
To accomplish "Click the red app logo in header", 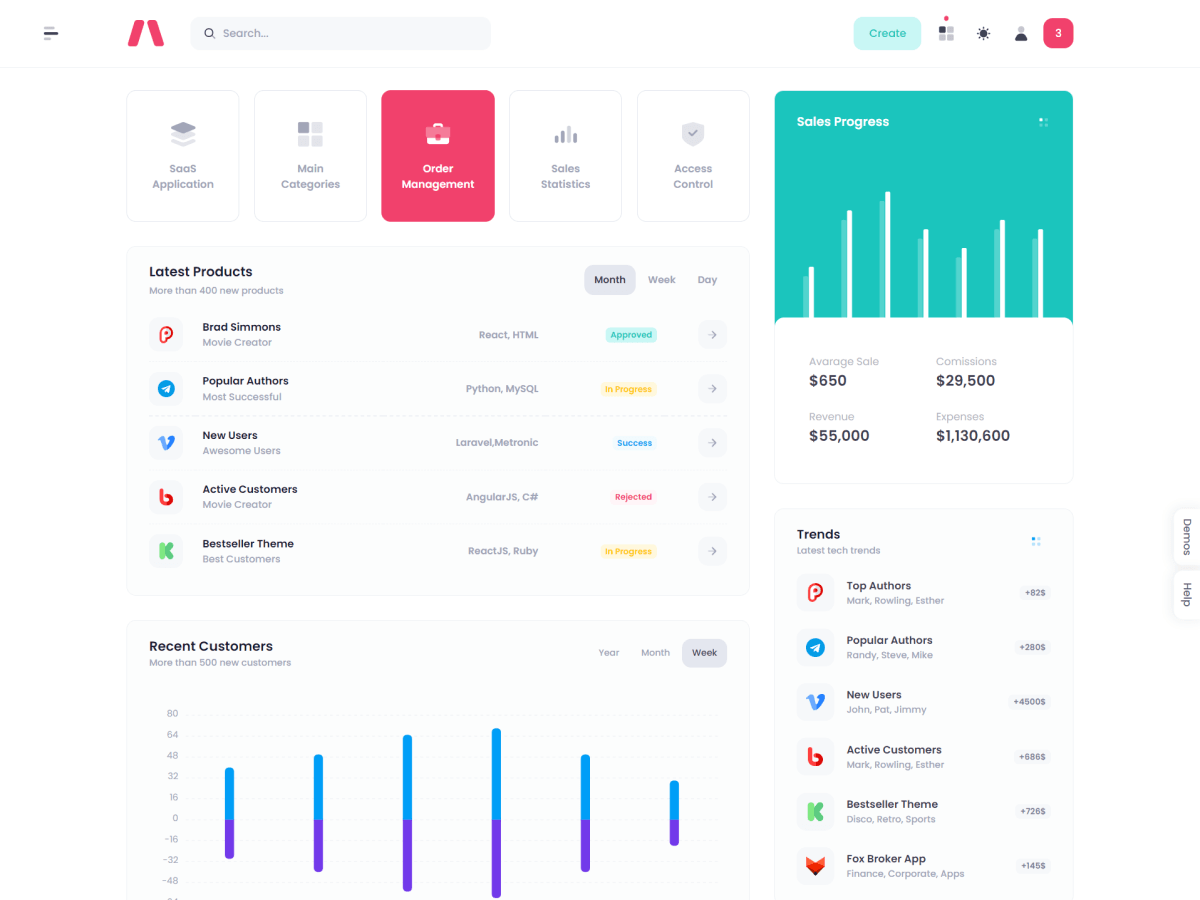I will pos(145,33).
